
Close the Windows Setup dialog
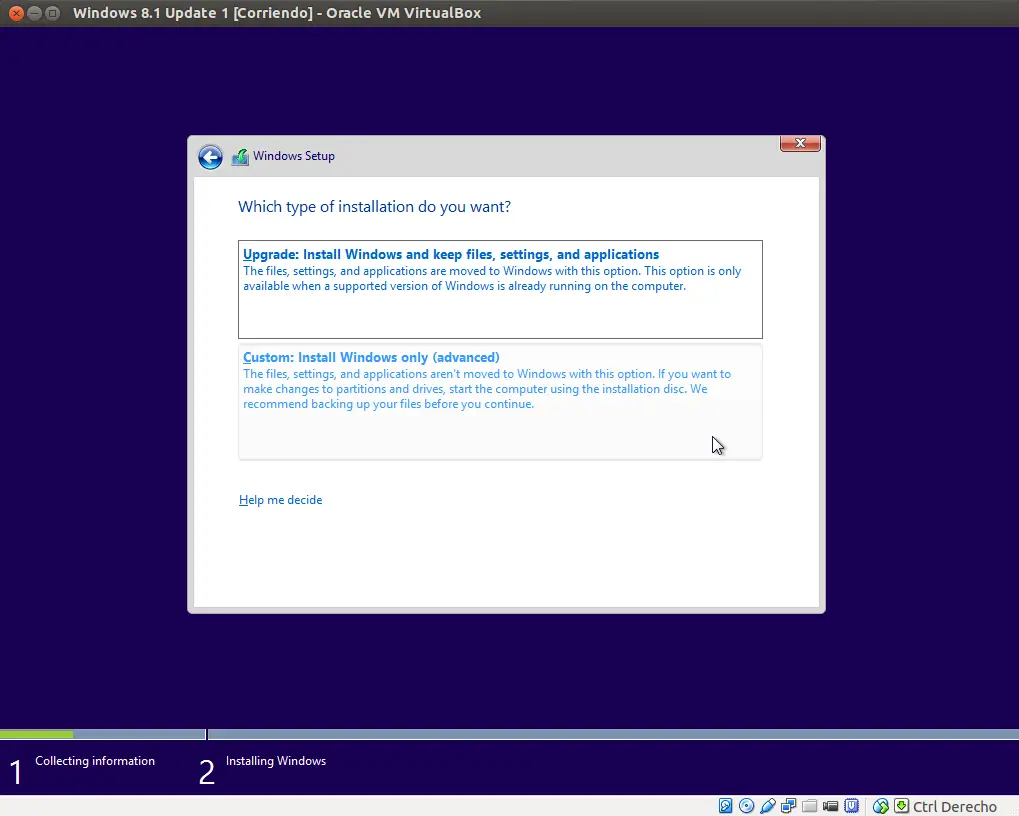tap(800, 143)
